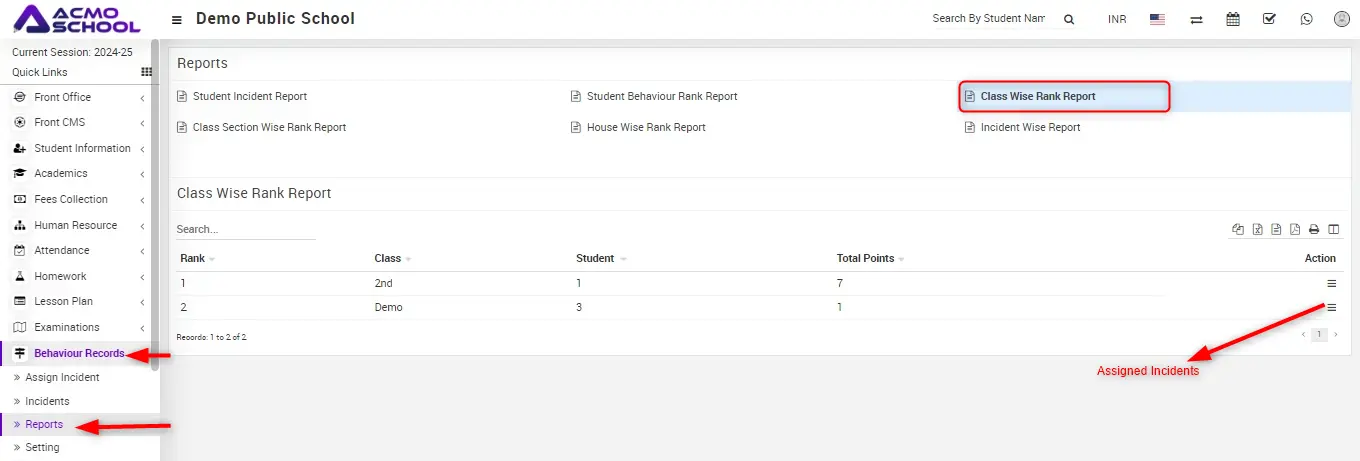The width and height of the screenshot is (1360, 461).
Task: Click the Export to Excel icon
Action: point(1257,230)
